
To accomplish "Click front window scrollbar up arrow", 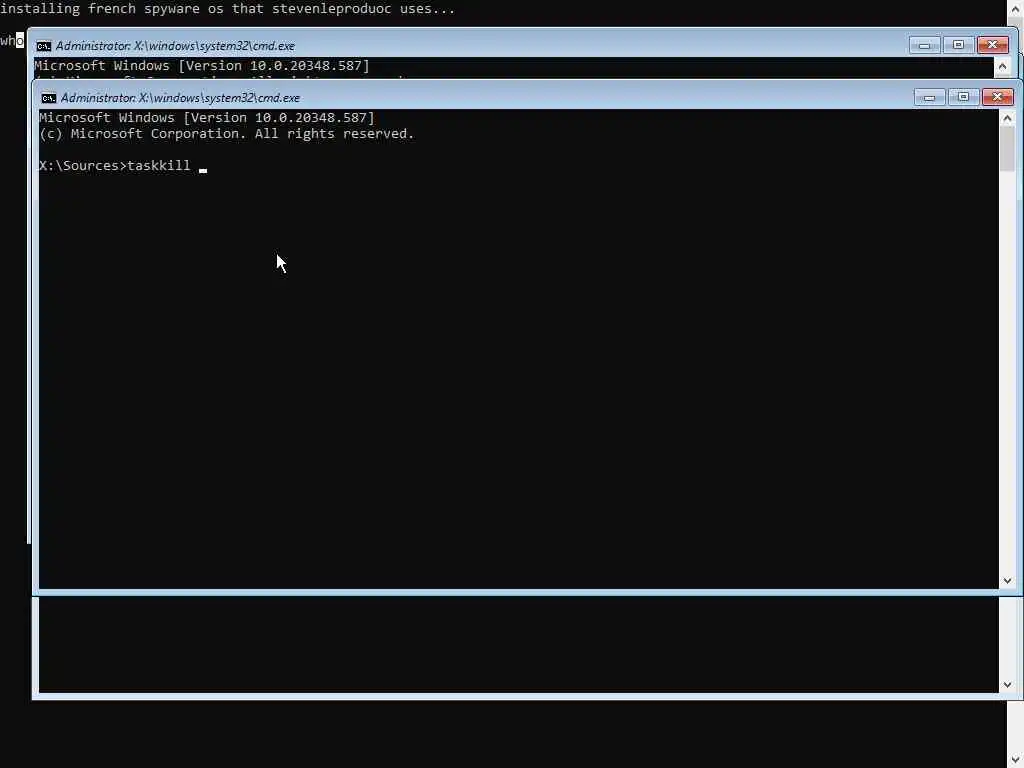I will point(1007,118).
